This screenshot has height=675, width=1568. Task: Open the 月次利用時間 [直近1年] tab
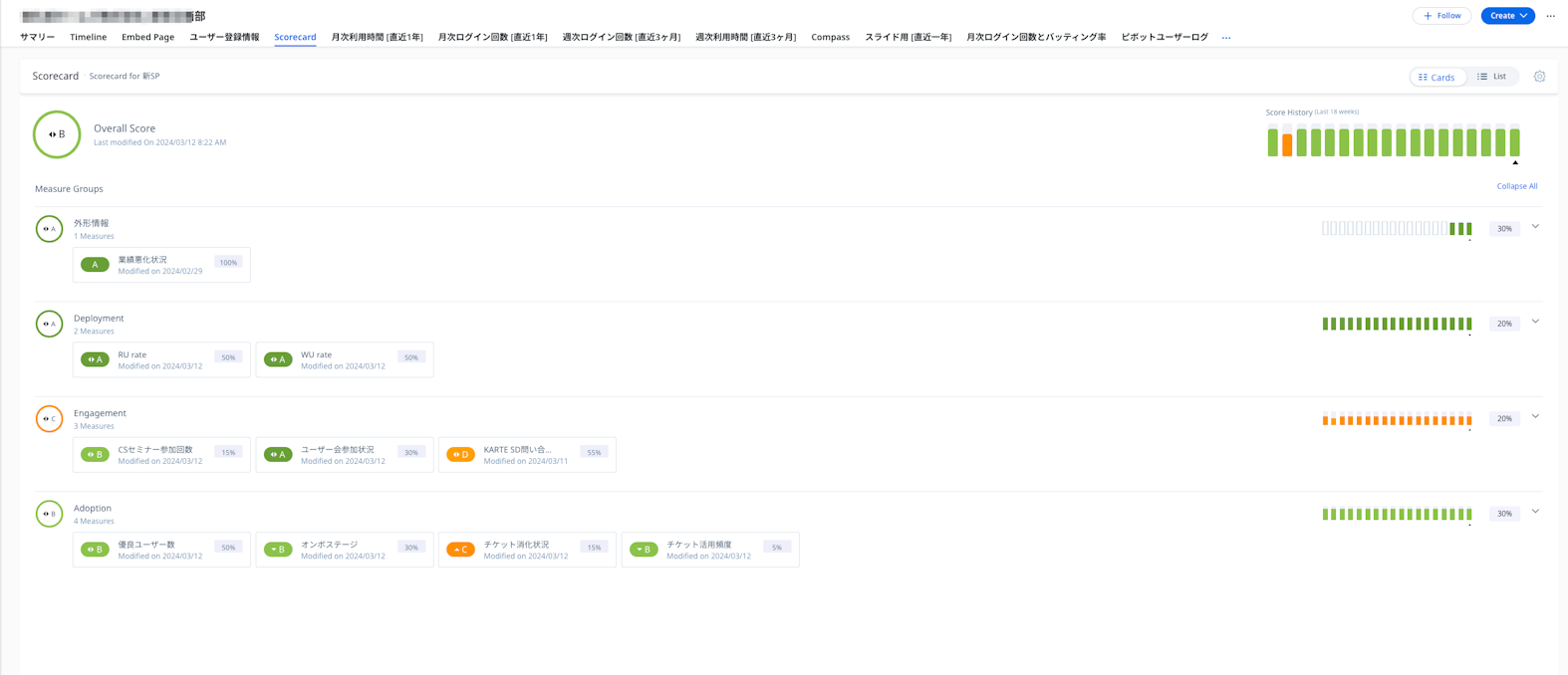click(377, 37)
